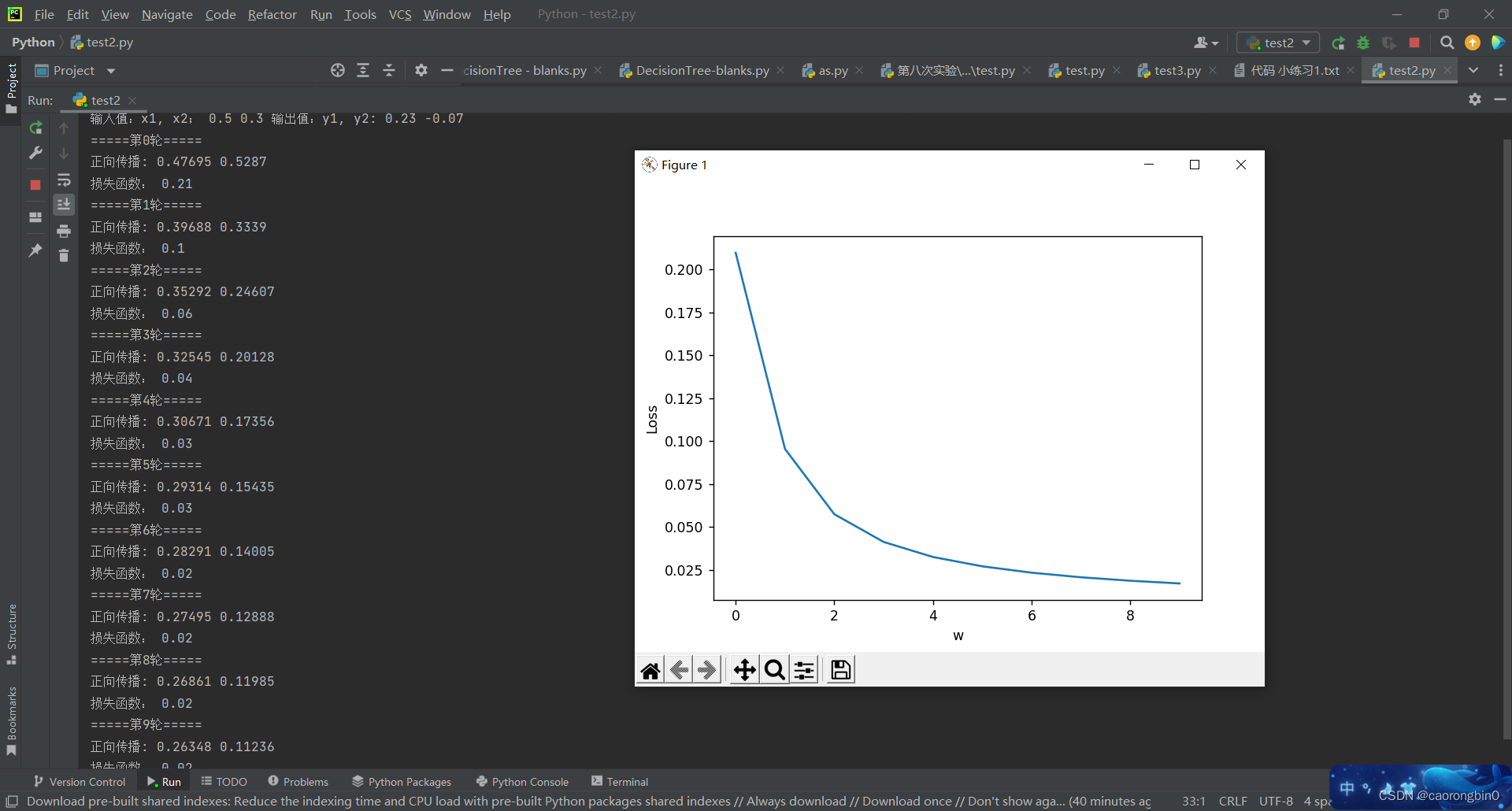Click the Up stack trace arrow
Screen dimensions: 1512x811
click(x=64, y=128)
